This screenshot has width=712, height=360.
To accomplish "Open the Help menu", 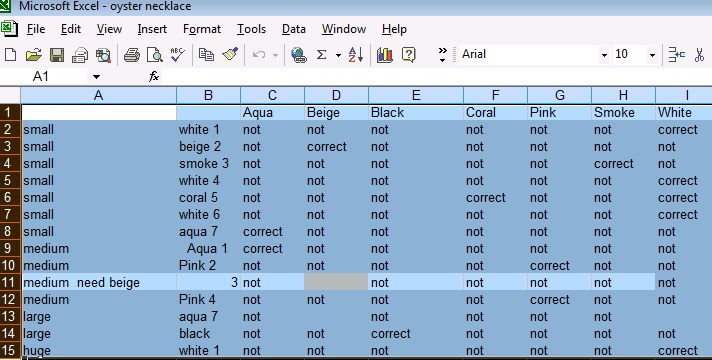I will [x=394, y=29].
